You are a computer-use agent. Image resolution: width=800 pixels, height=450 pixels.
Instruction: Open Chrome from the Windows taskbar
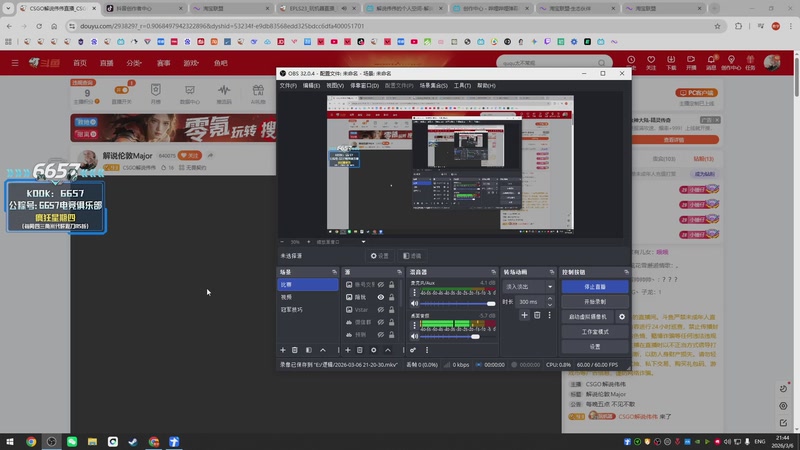31,442
